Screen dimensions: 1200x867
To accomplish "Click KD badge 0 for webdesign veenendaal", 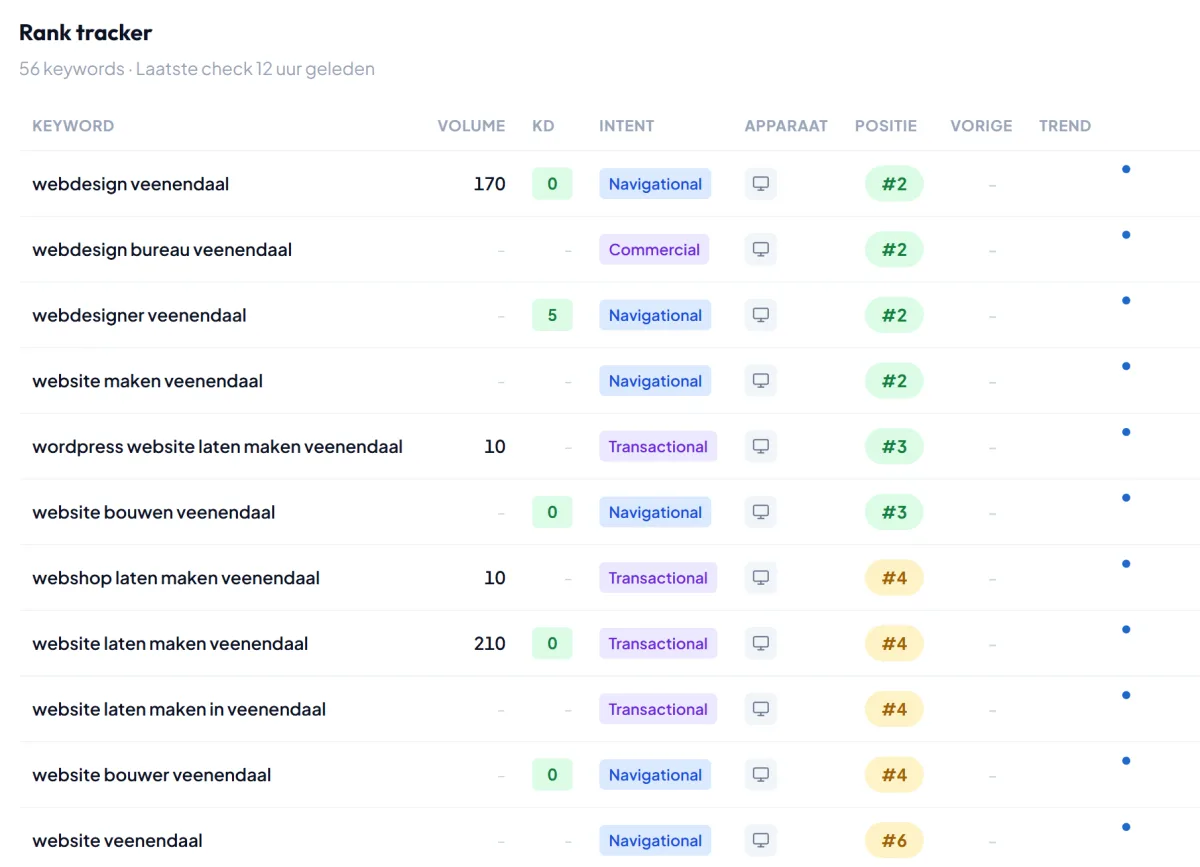I will point(552,184).
